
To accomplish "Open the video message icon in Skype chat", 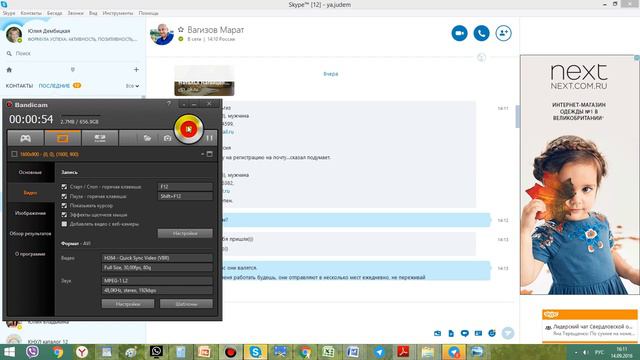I will (x=464, y=333).
